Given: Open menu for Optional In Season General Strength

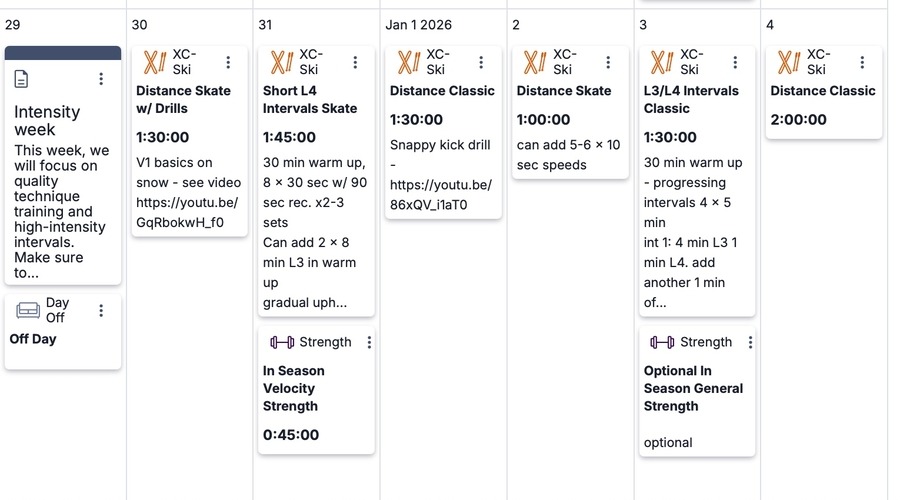Looking at the screenshot, I should pyautogui.click(x=750, y=342).
